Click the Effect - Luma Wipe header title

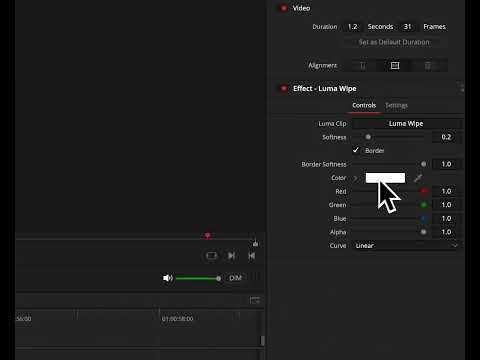(x=324, y=89)
